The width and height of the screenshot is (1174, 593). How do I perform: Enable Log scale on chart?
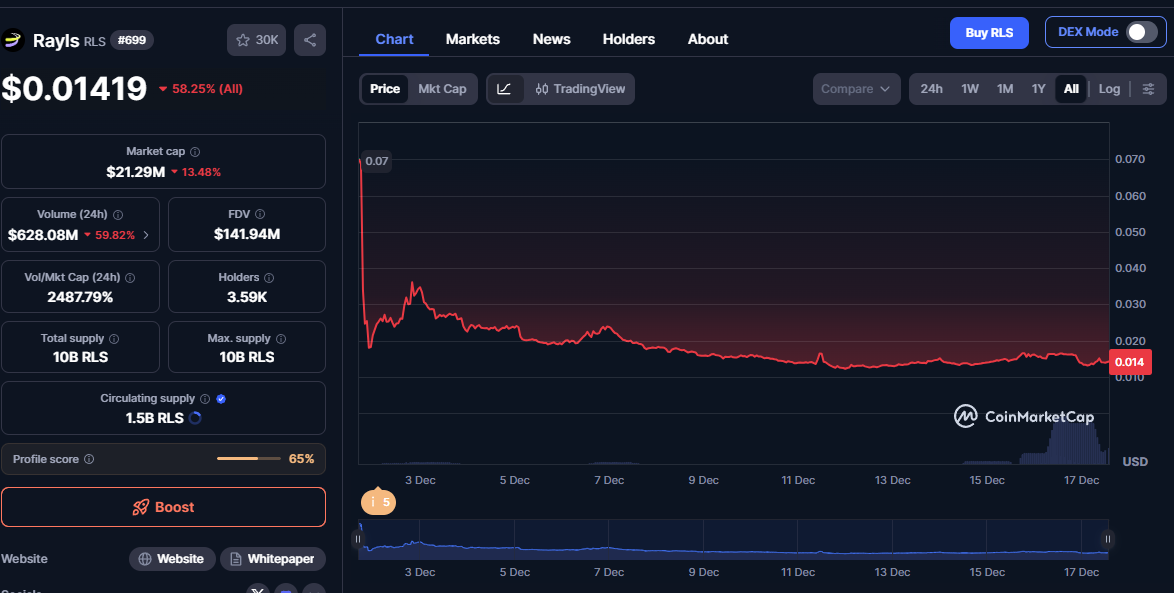point(1109,89)
